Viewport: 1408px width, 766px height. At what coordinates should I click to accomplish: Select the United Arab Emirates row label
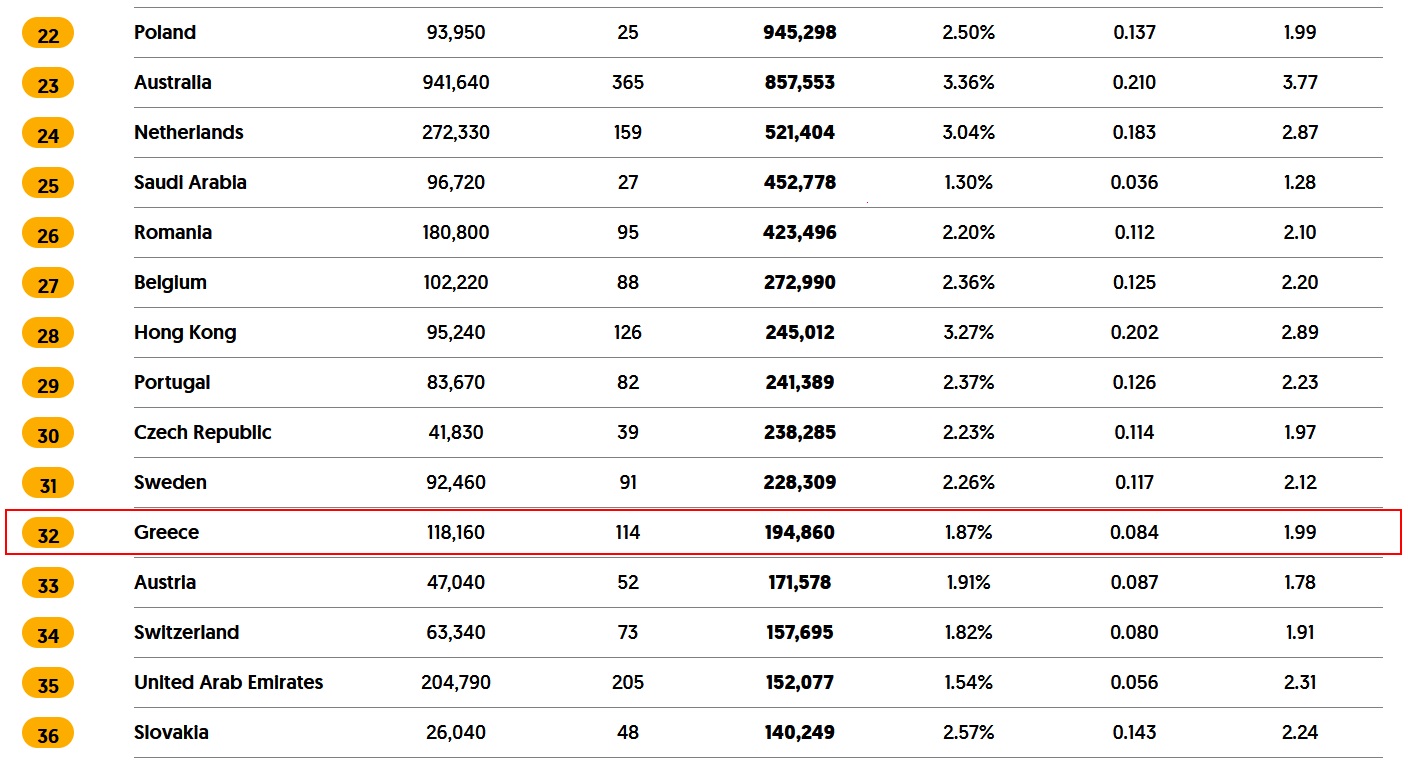[229, 682]
